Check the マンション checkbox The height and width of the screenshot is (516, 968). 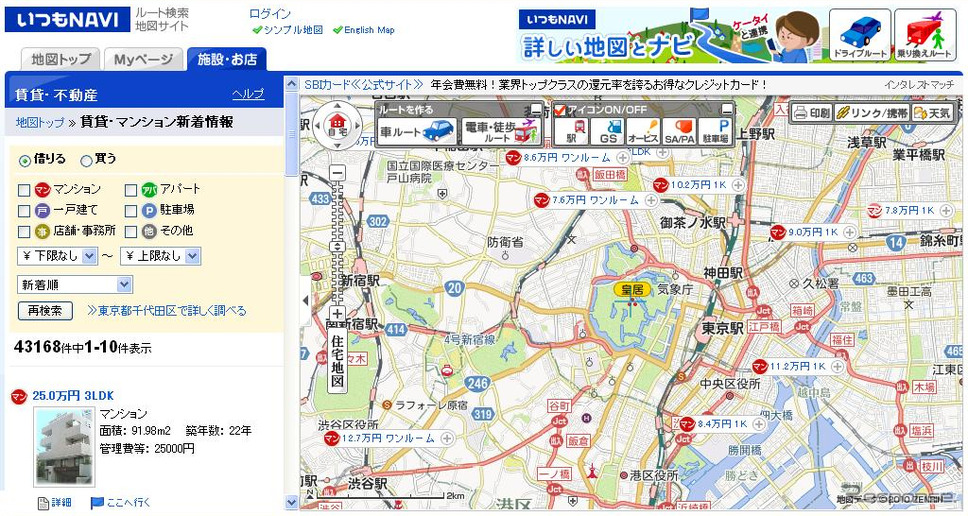[24, 190]
